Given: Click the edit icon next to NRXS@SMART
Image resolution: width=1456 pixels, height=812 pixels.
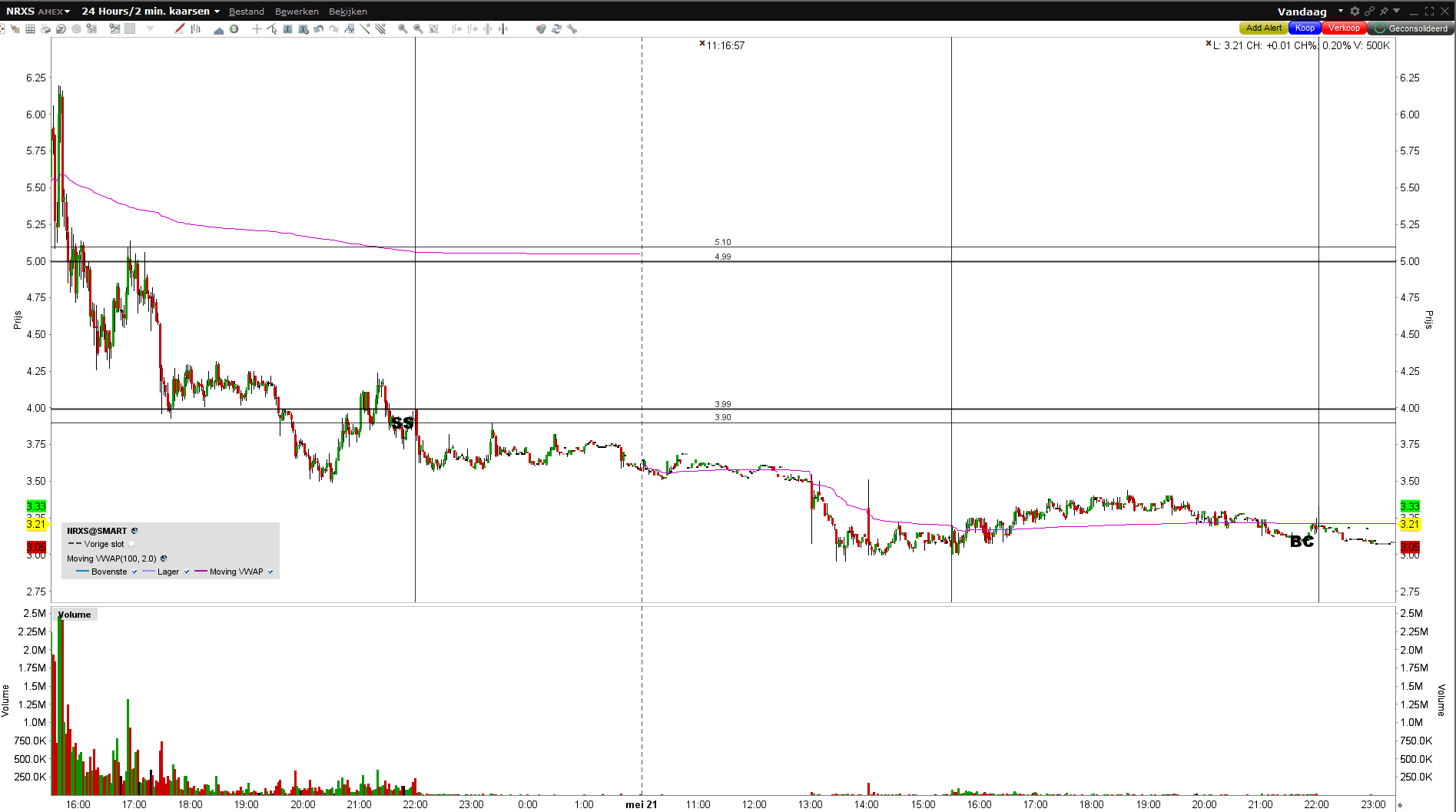Looking at the screenshot, I should 134,531.
